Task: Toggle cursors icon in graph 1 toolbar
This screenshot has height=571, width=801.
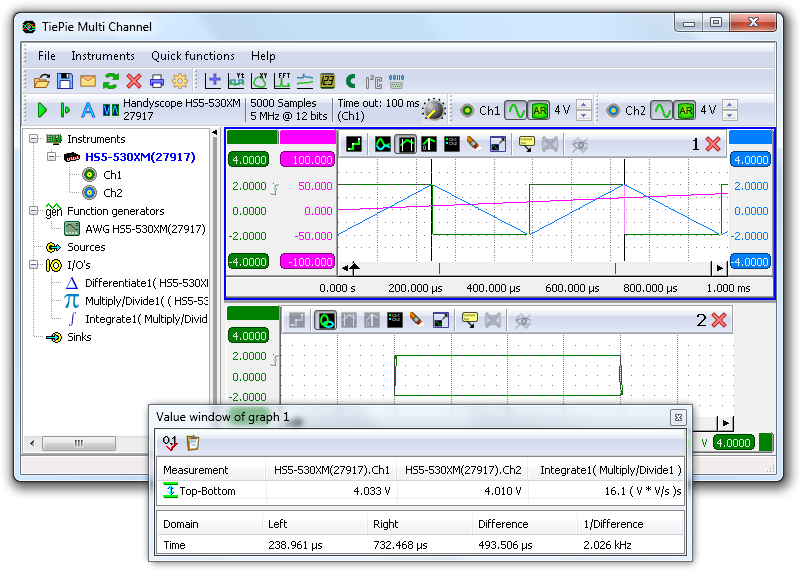Action: [x=406, y=145]
